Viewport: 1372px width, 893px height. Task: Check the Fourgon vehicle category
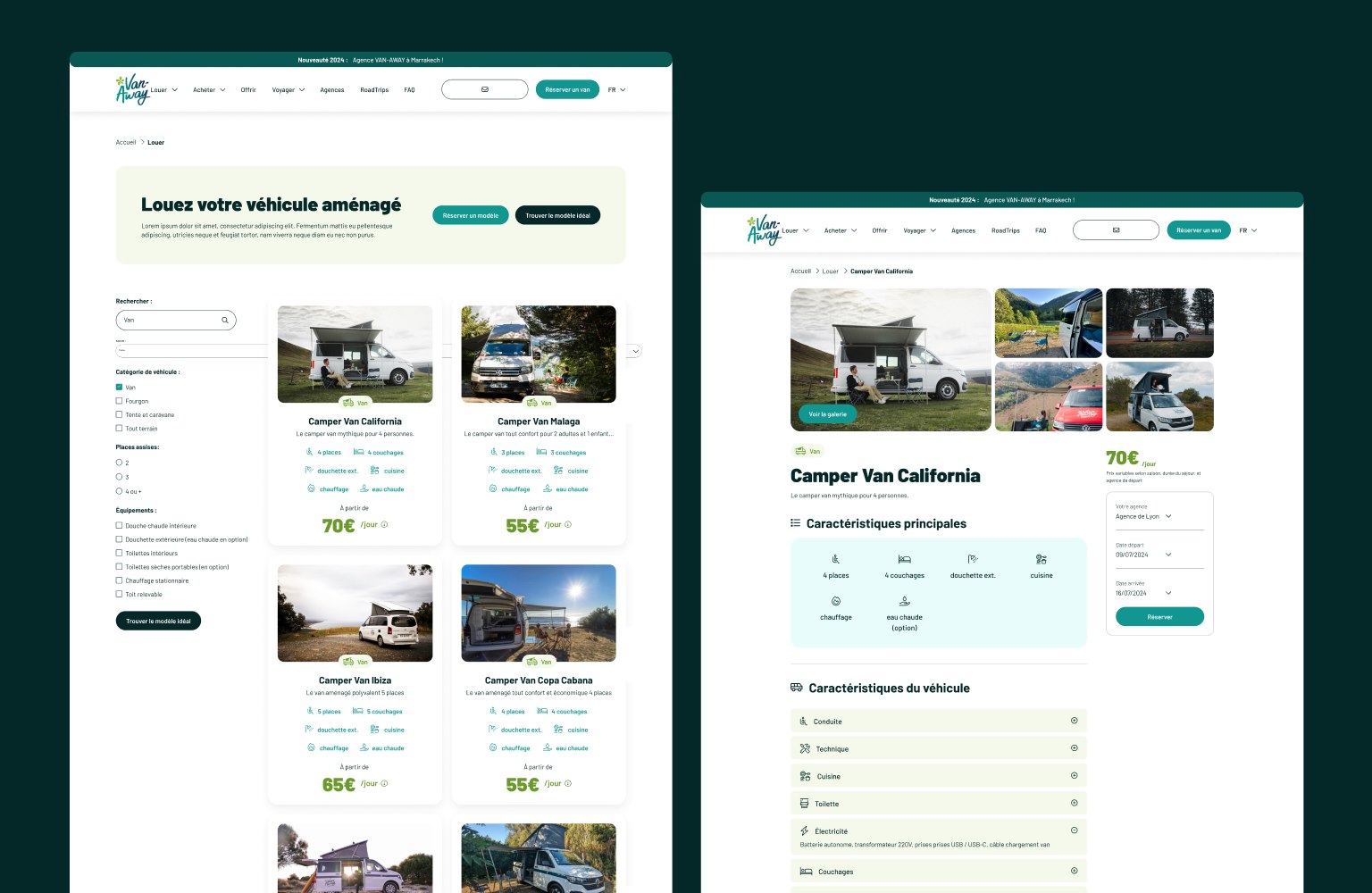(x=119, y=401)
